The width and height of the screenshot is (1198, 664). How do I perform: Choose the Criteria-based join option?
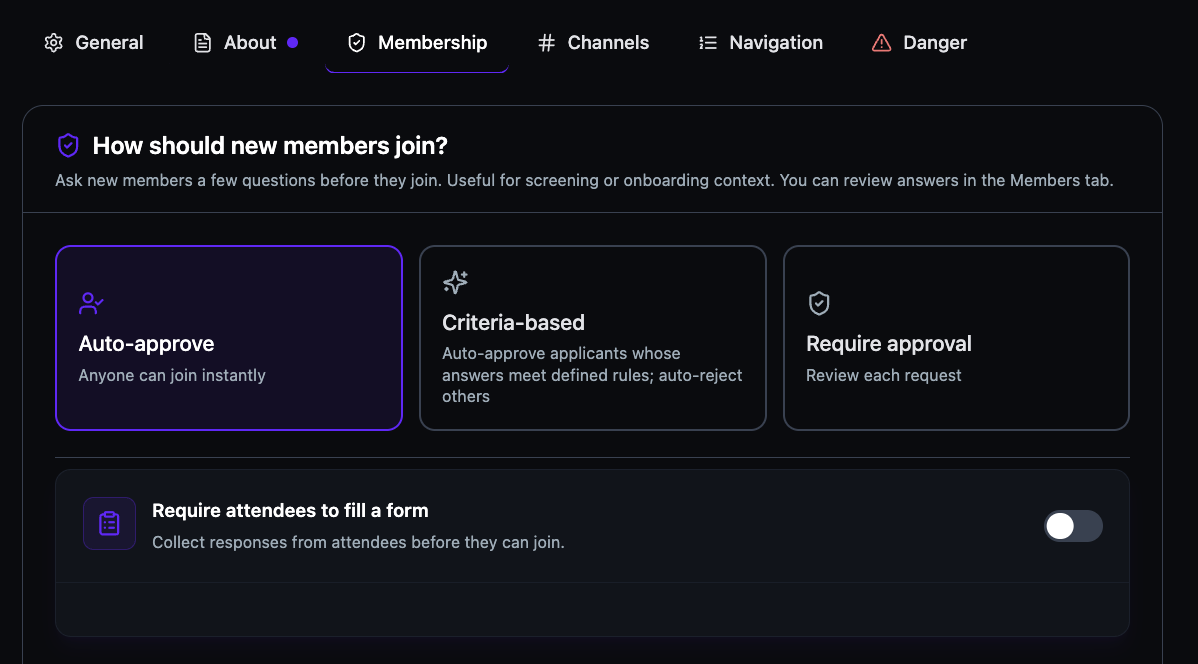click(x=593, y=338)
